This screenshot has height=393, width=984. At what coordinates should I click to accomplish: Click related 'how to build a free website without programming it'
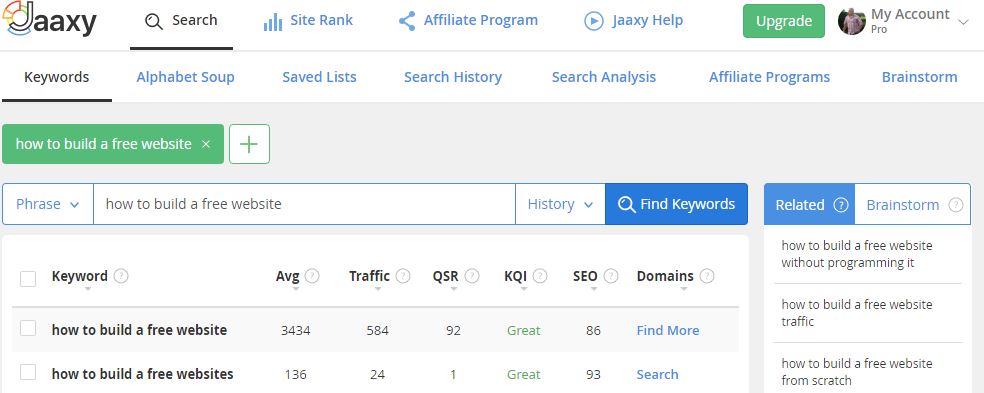point(857,254)
